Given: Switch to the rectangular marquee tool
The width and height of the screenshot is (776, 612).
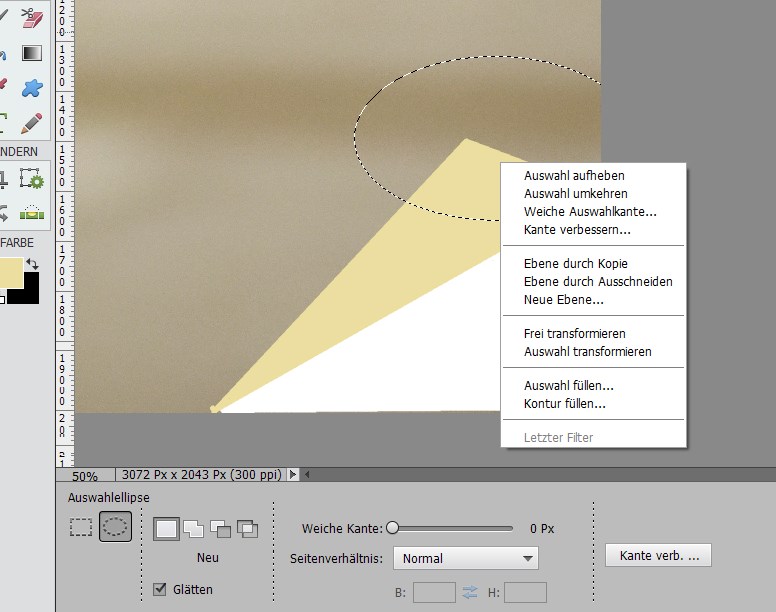Looking at the screenshot, I should click(x=81, y=527).
